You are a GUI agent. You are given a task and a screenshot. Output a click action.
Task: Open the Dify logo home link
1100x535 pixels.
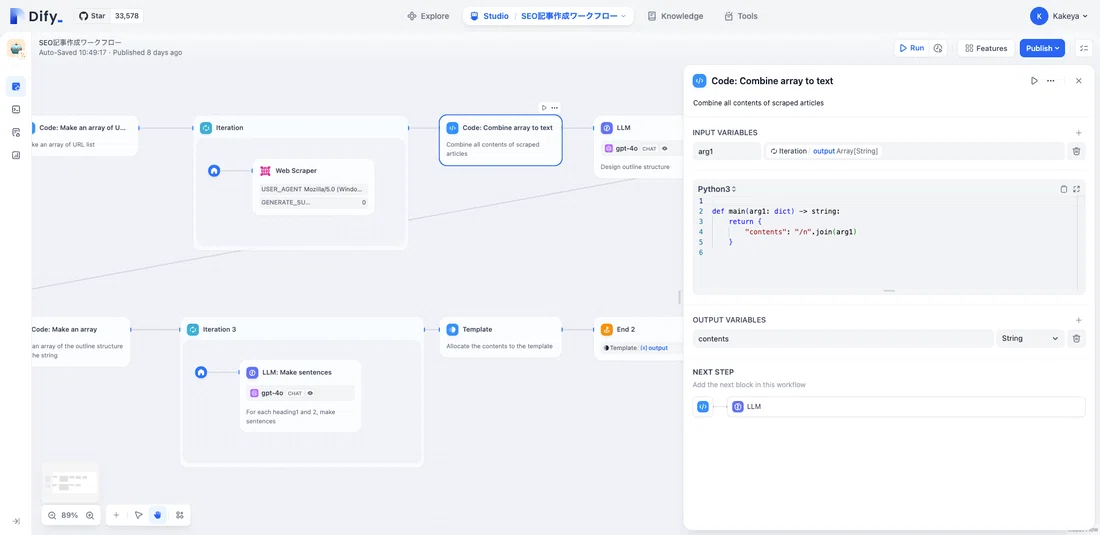36,16
